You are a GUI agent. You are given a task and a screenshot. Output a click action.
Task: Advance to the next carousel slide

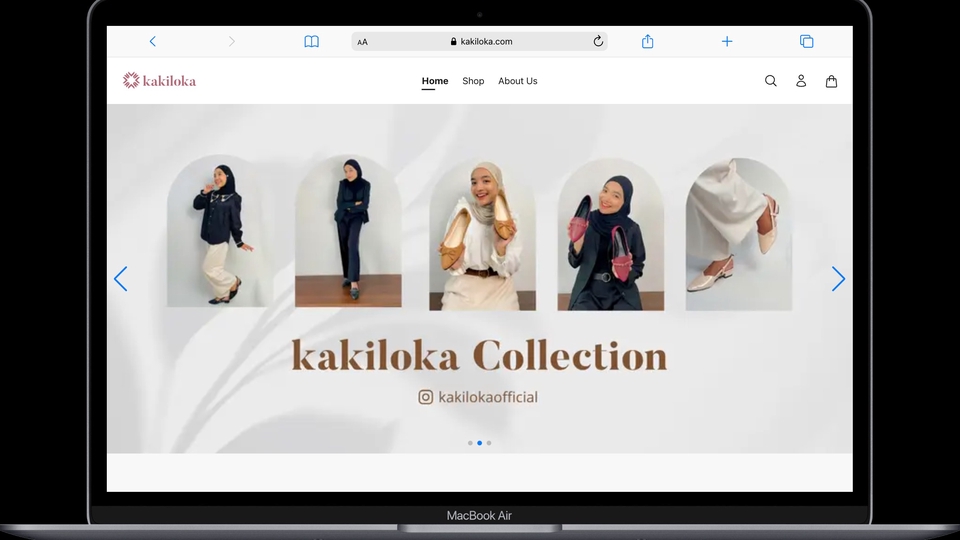tap(838, 279)
